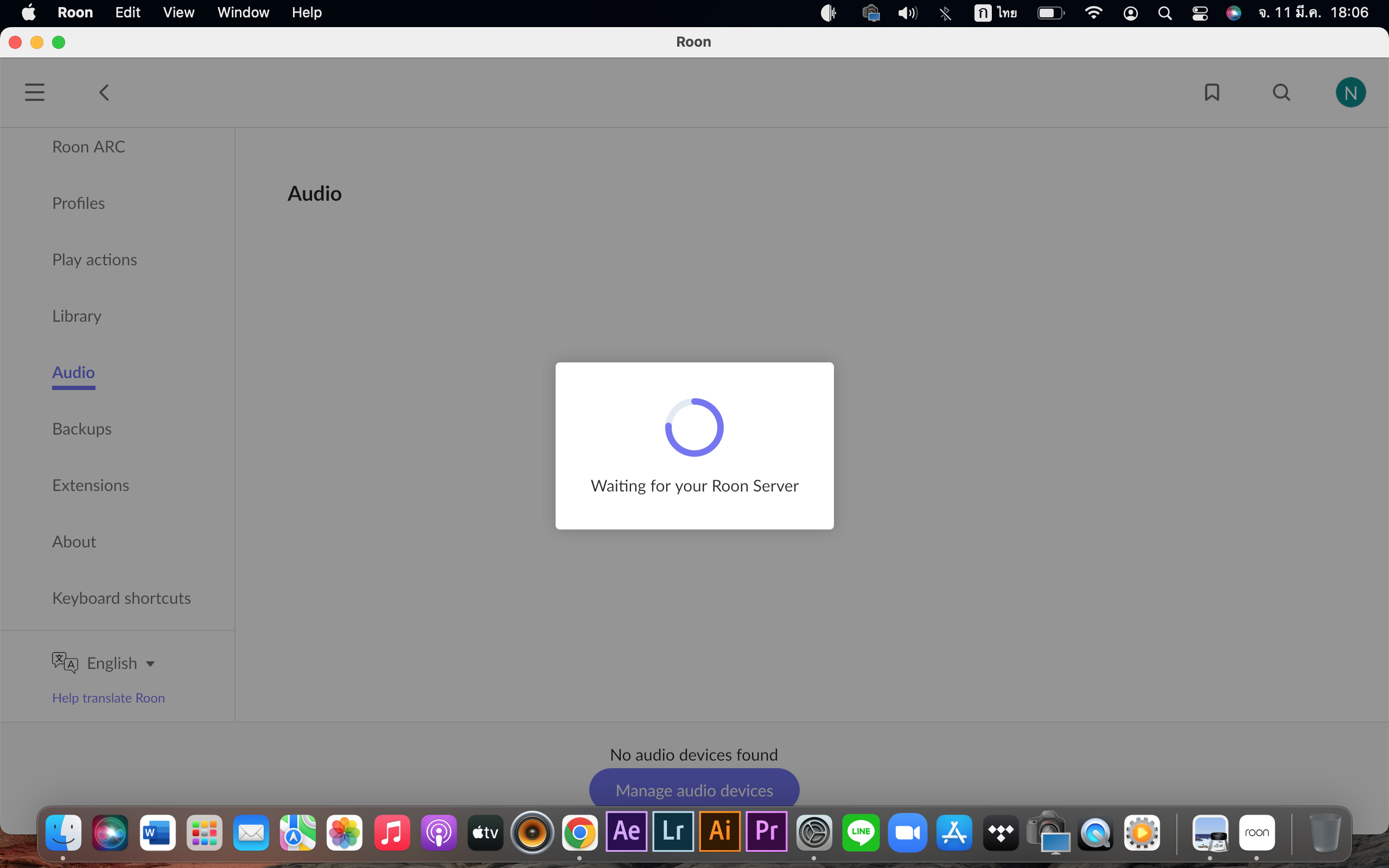Open Play actions settings
The image size is (1389, 868).
[95, 259]
